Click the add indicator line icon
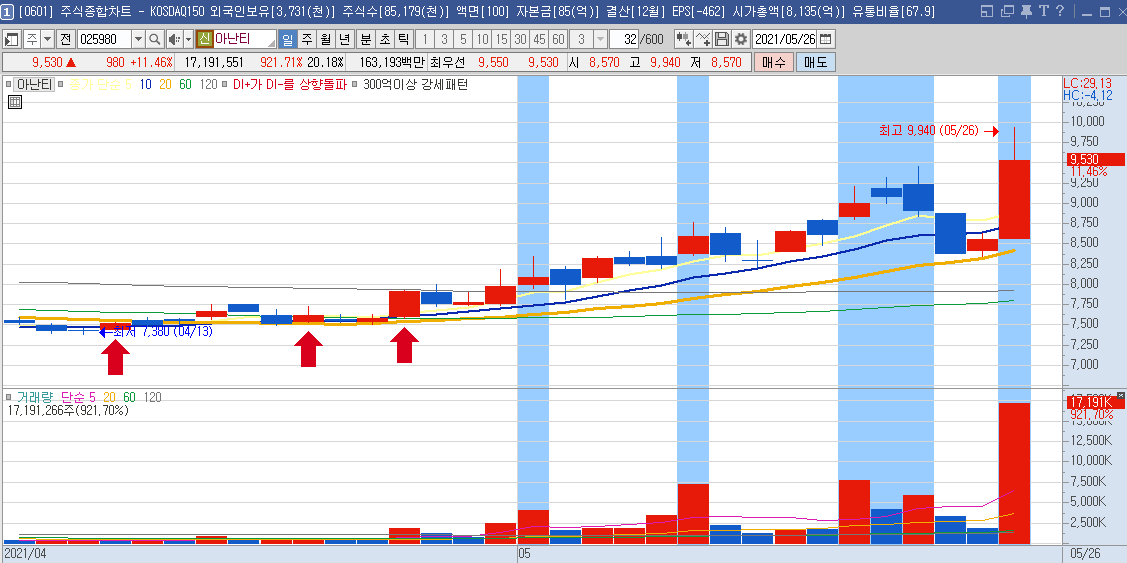The image size is (1127, 563). pos(703,39)
